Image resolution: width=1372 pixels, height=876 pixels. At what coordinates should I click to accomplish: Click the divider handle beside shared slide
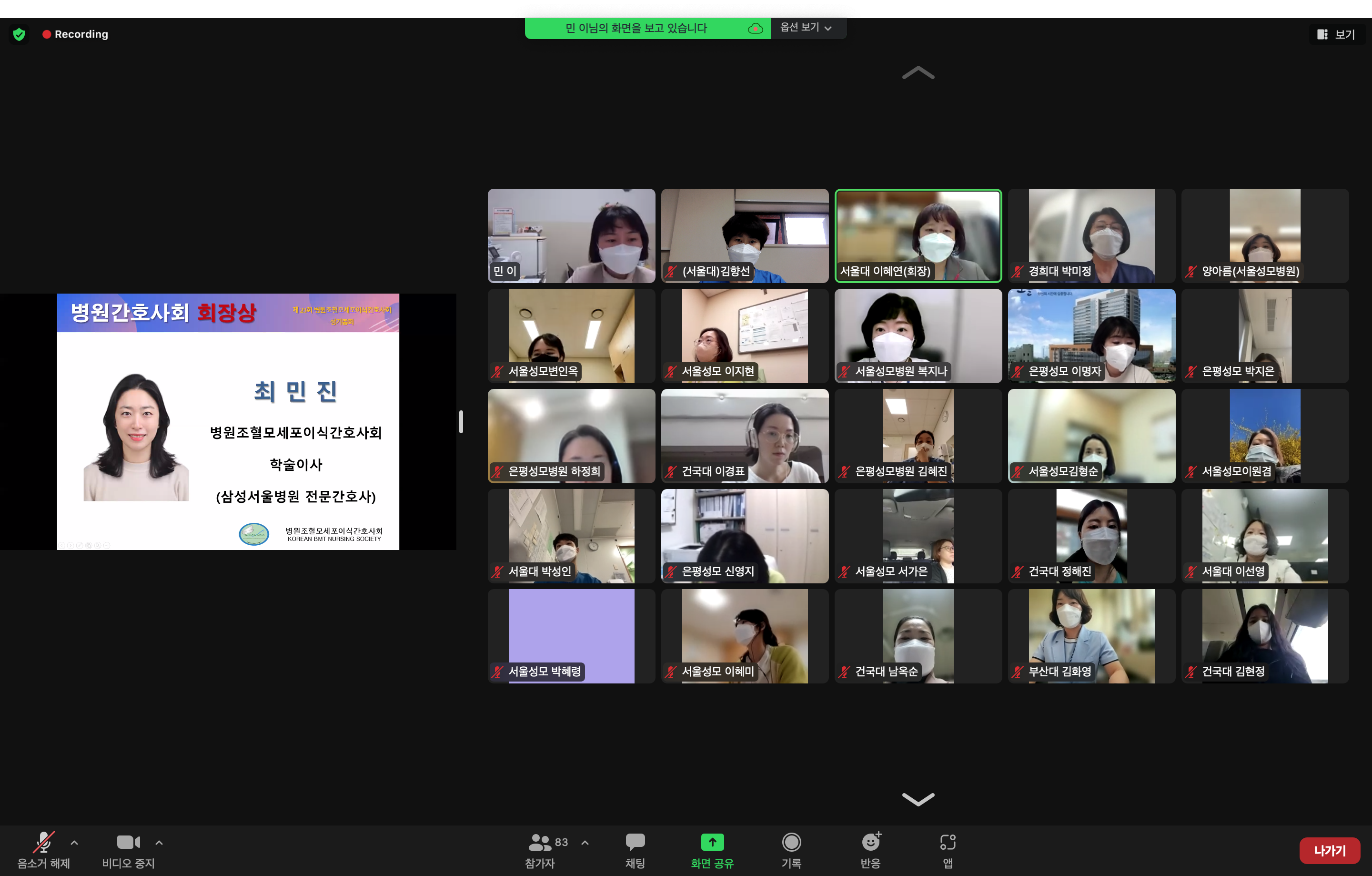click(x=461, y=422)
